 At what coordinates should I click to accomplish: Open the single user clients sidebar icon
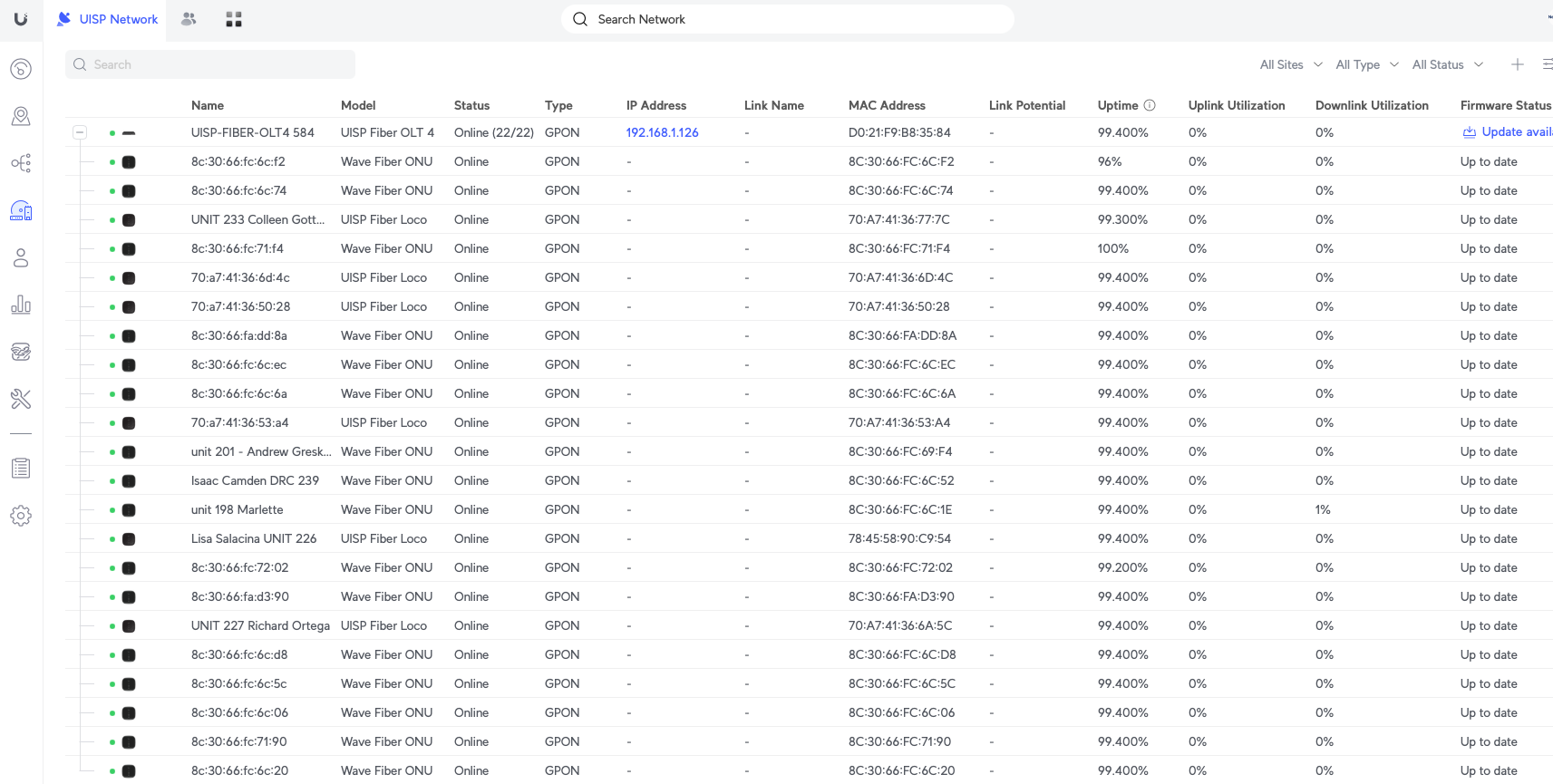click(x=21, y=258)
